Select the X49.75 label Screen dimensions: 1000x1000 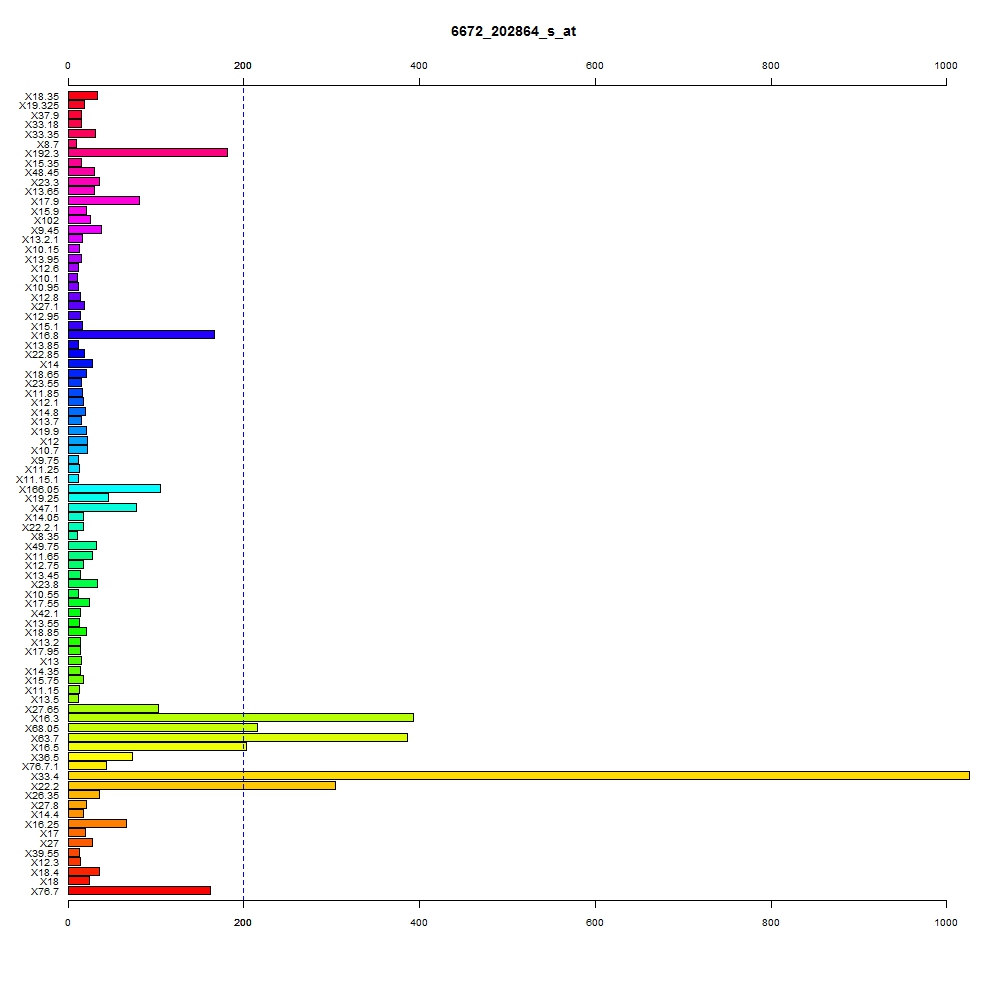(x=42, y=547)
